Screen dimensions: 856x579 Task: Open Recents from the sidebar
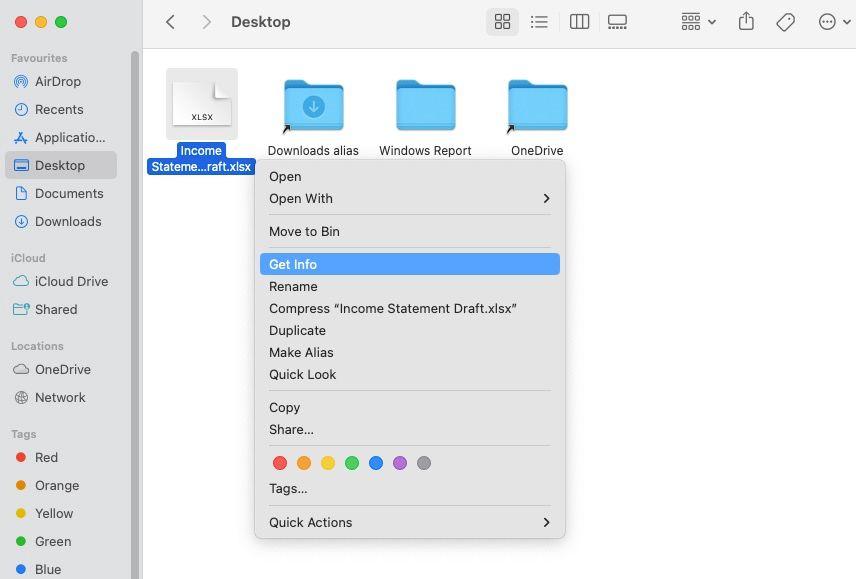pyautogui.click(x=58, y=109)
